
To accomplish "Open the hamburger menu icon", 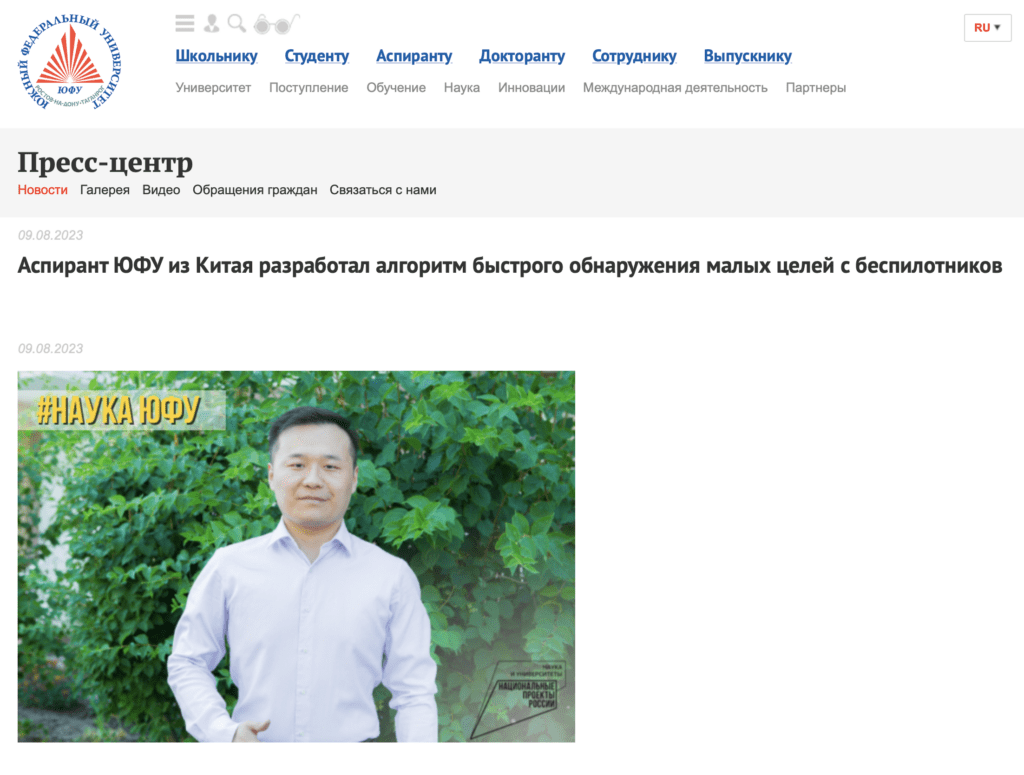I will click(185, 24).
